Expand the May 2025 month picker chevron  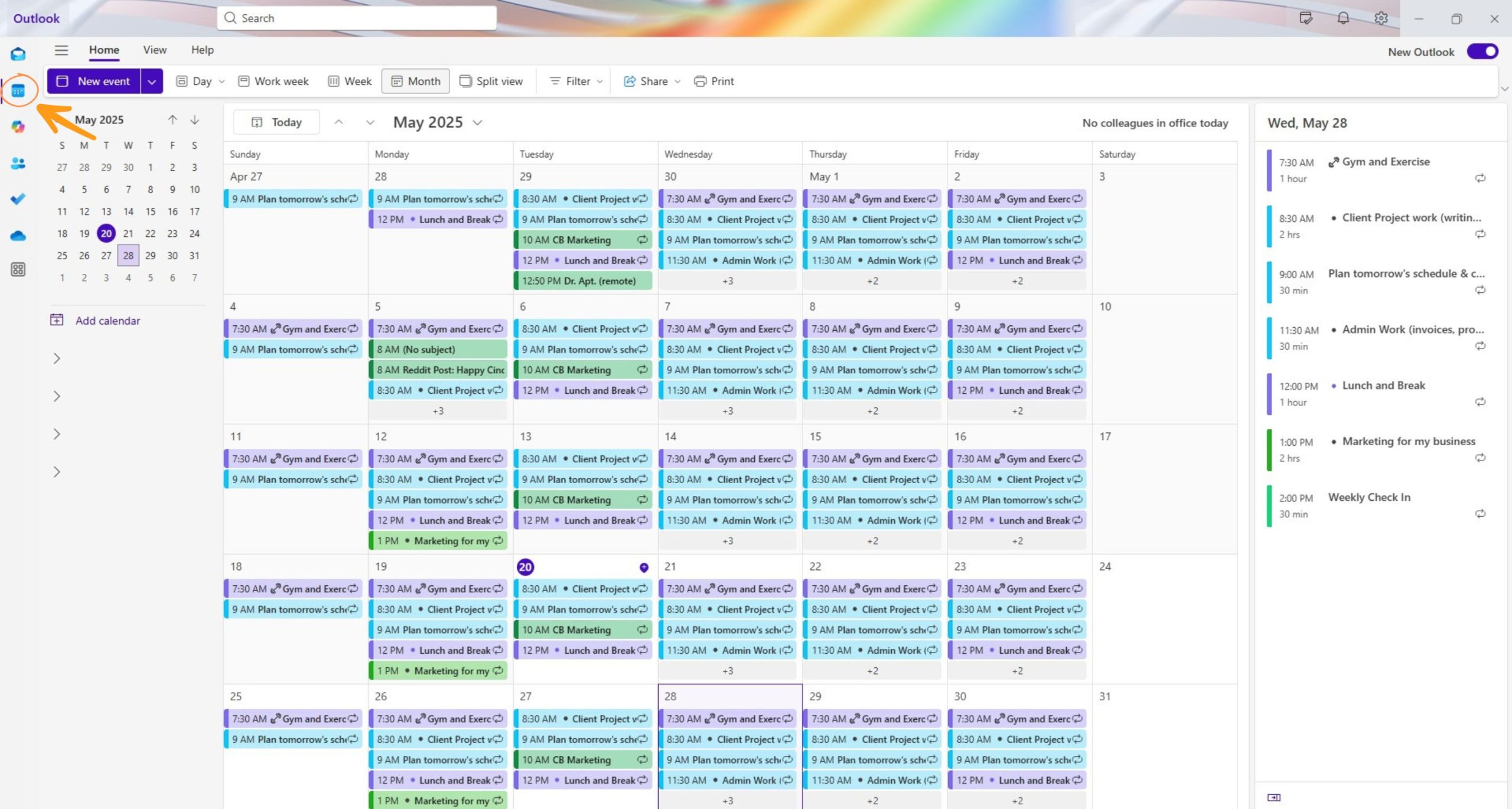pos(478,123)
